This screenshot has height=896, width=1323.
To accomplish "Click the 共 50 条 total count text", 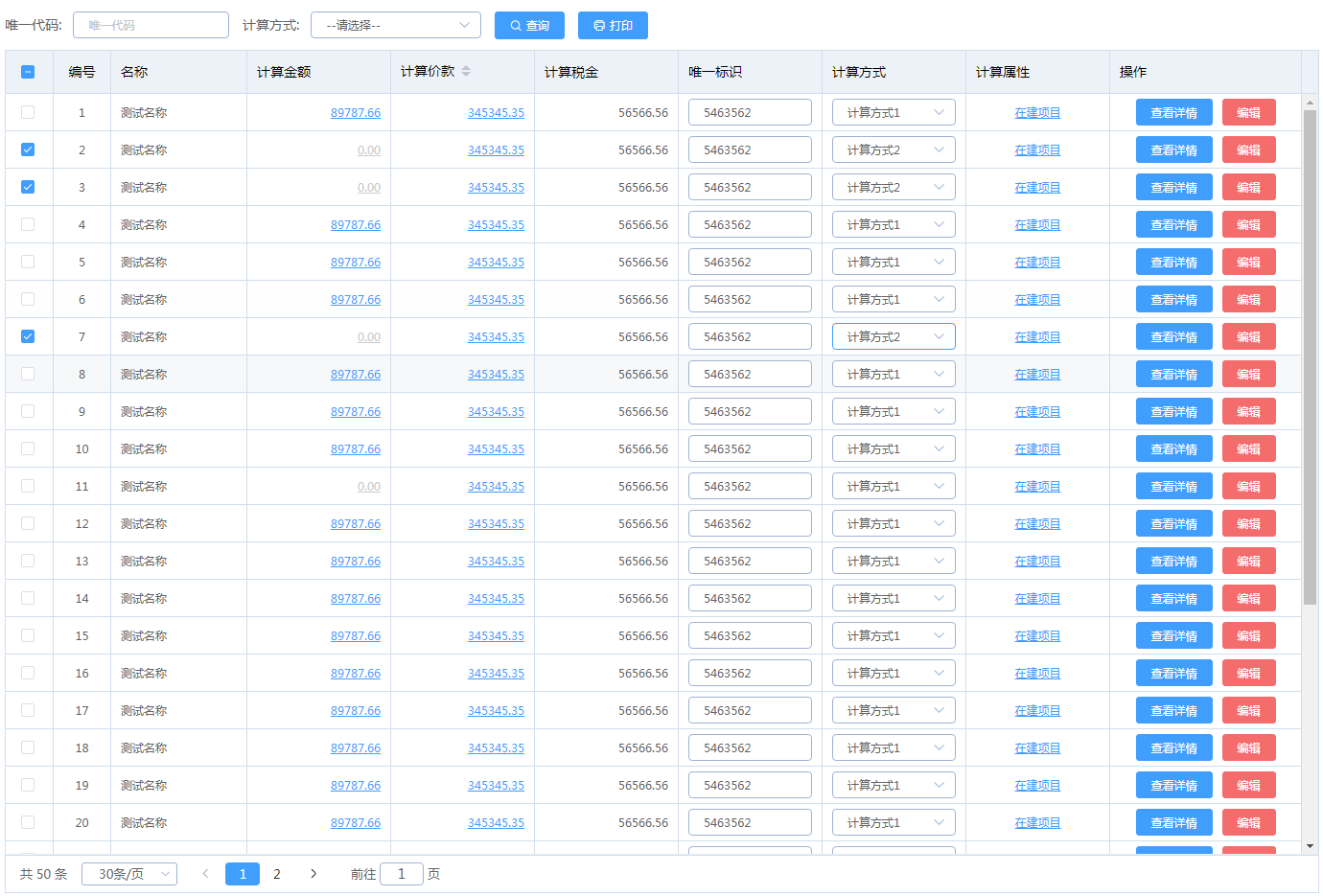I will [x=44, y=874].
